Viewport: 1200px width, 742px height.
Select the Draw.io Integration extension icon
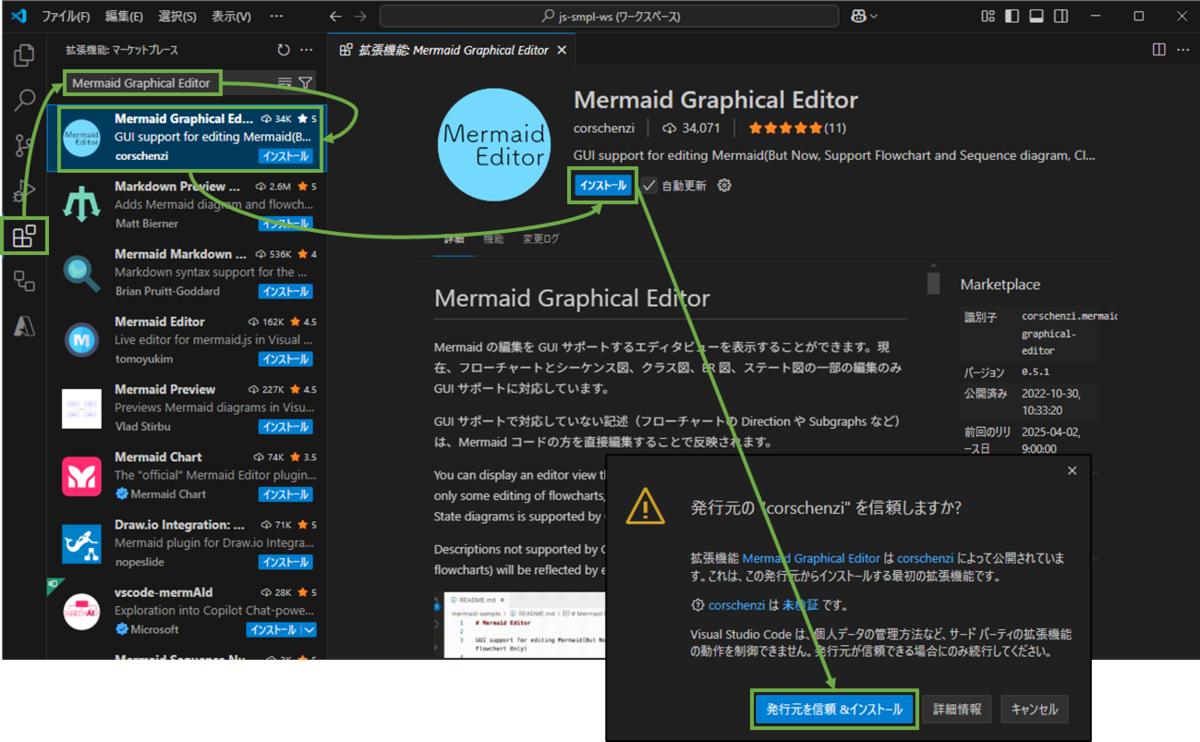click(x=81, y=543)
